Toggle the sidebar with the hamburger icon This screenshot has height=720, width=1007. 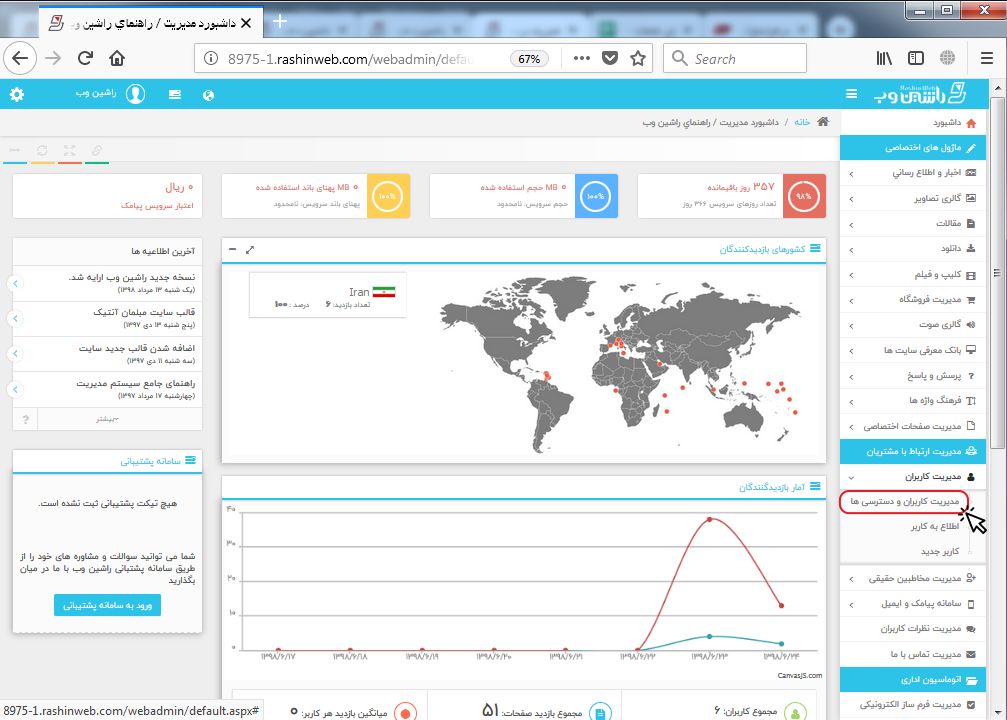[851, 94]
